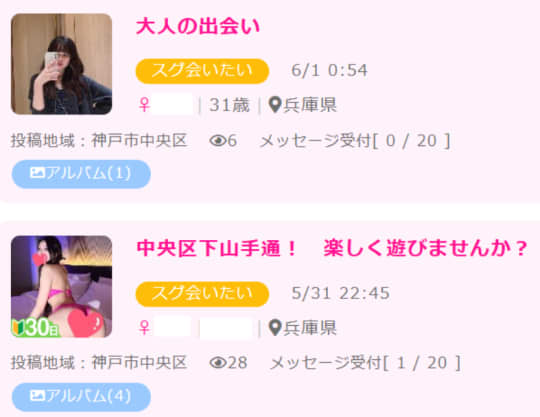Open the 大人の出会い post title

click(x=198, y=27)
